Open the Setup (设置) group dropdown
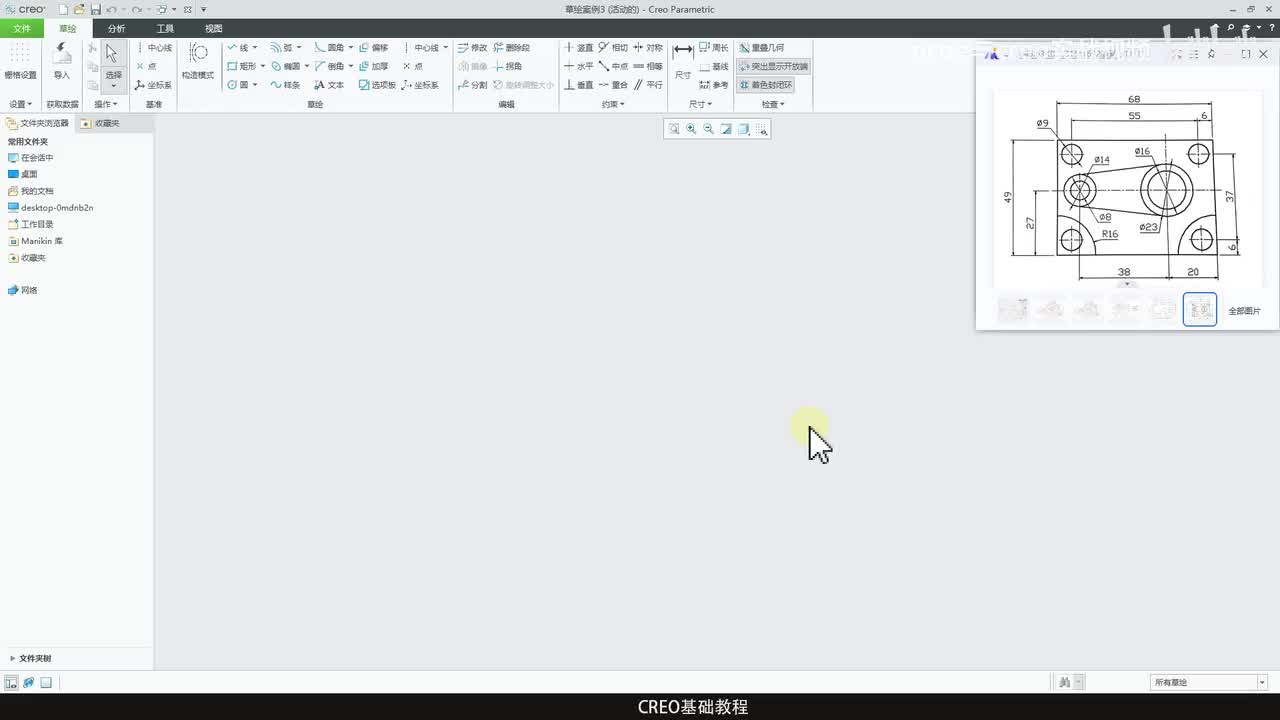 [21, 104]
